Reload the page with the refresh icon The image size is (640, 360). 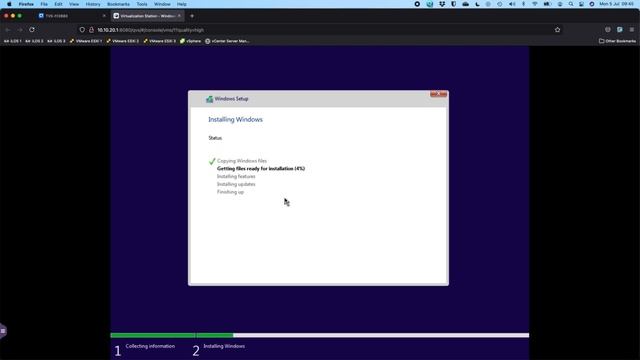click(32, 30)
